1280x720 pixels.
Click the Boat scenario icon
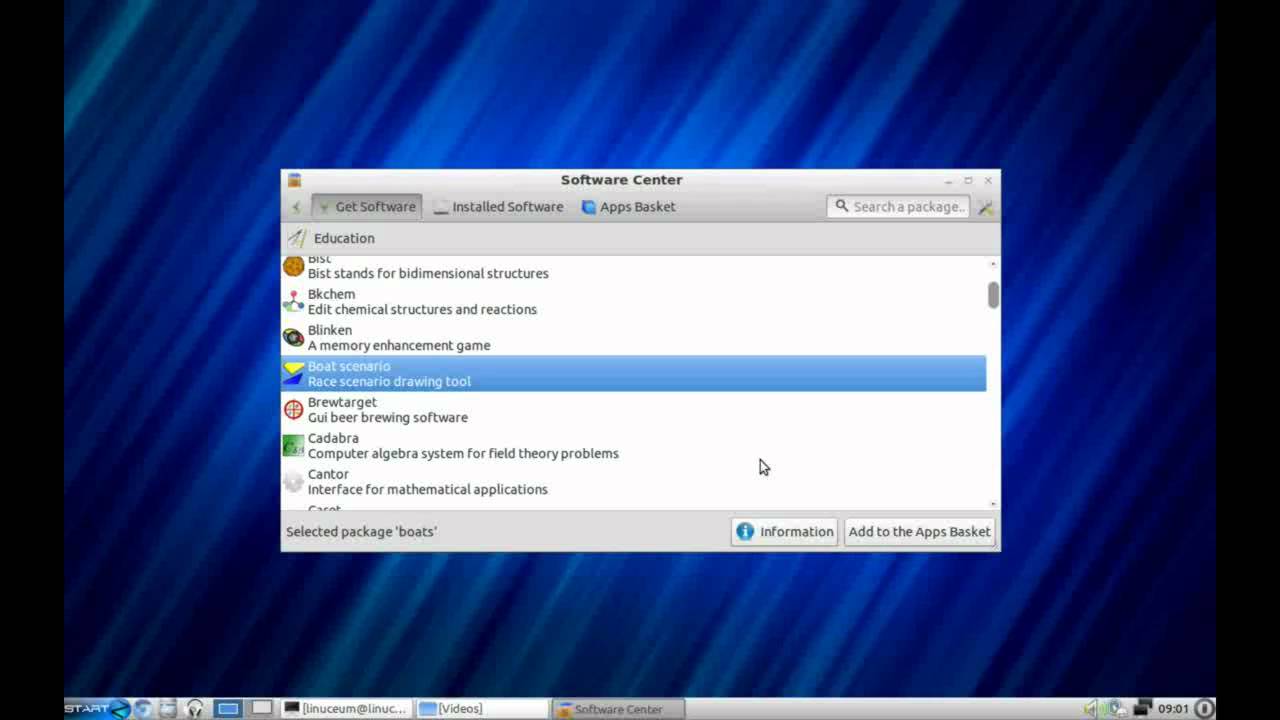[x=293, y=373]
